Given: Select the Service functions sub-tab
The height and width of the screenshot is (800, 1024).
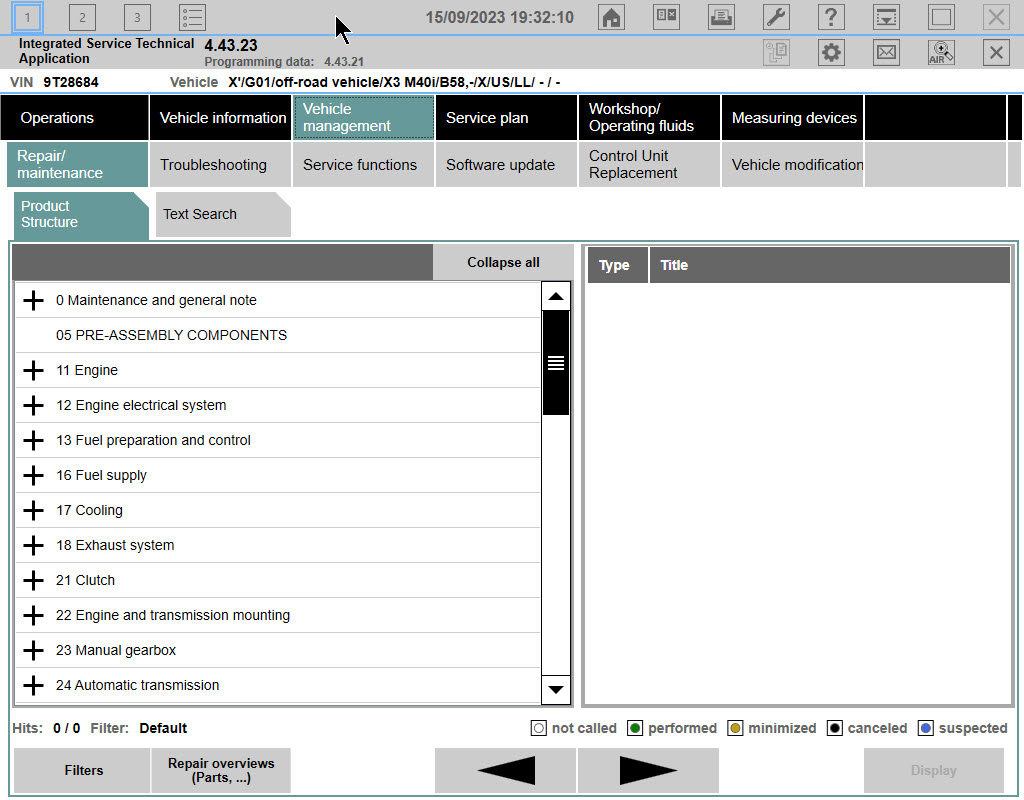Looking at the screenshot, I should tap(364, 165).
